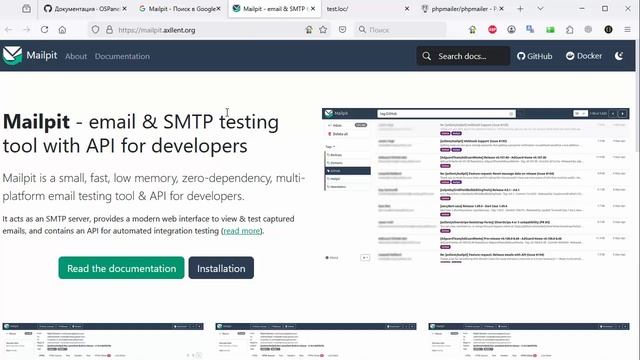Reload the current page
This screenshot has height=360, width=640.
pyautogui.click(x=44, y=30)
